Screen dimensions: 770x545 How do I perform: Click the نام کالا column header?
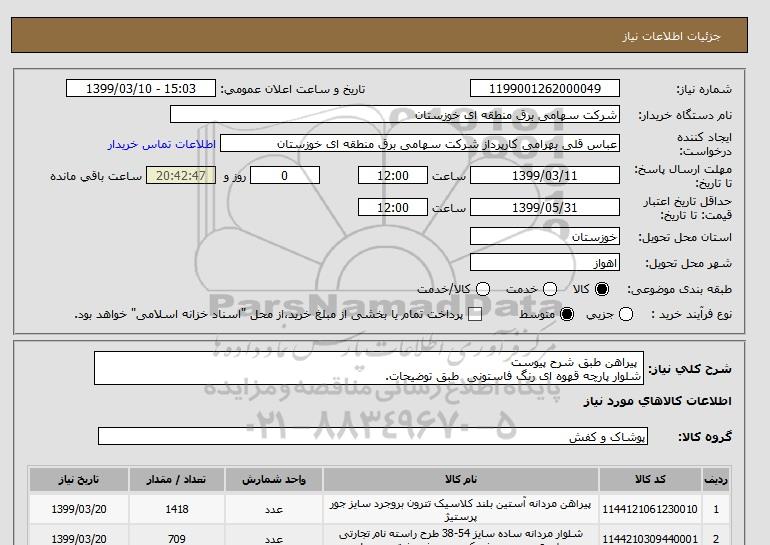(x=461, y=479)
